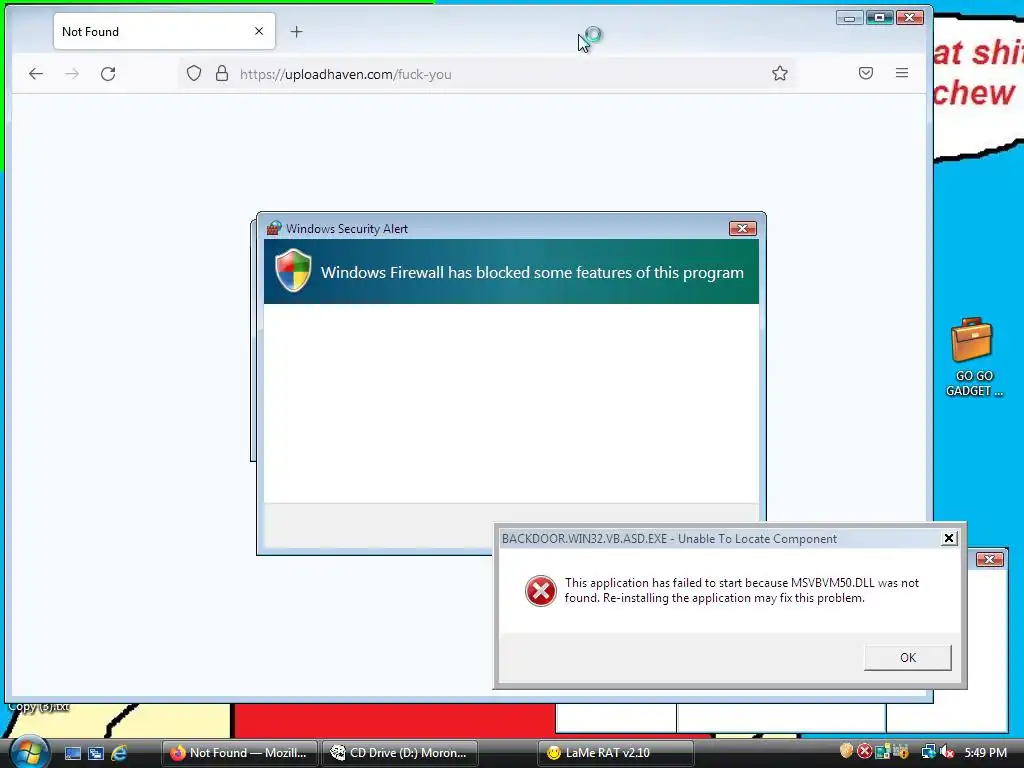The height and width of the screenshot is (768, 1024).
Task: Click Show Desktop quick launch icon
Action: [x=72, y=753]
